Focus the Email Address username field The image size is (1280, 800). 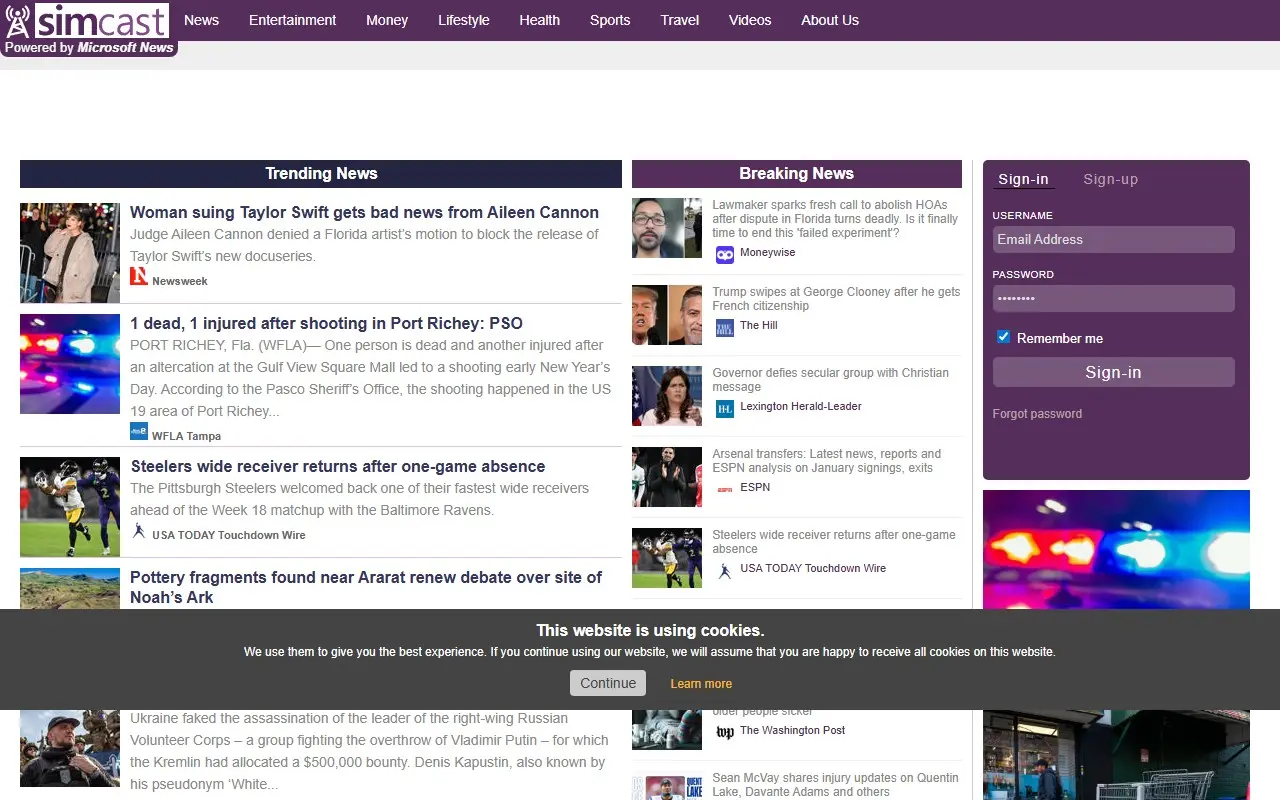[x=1113, y=240]
